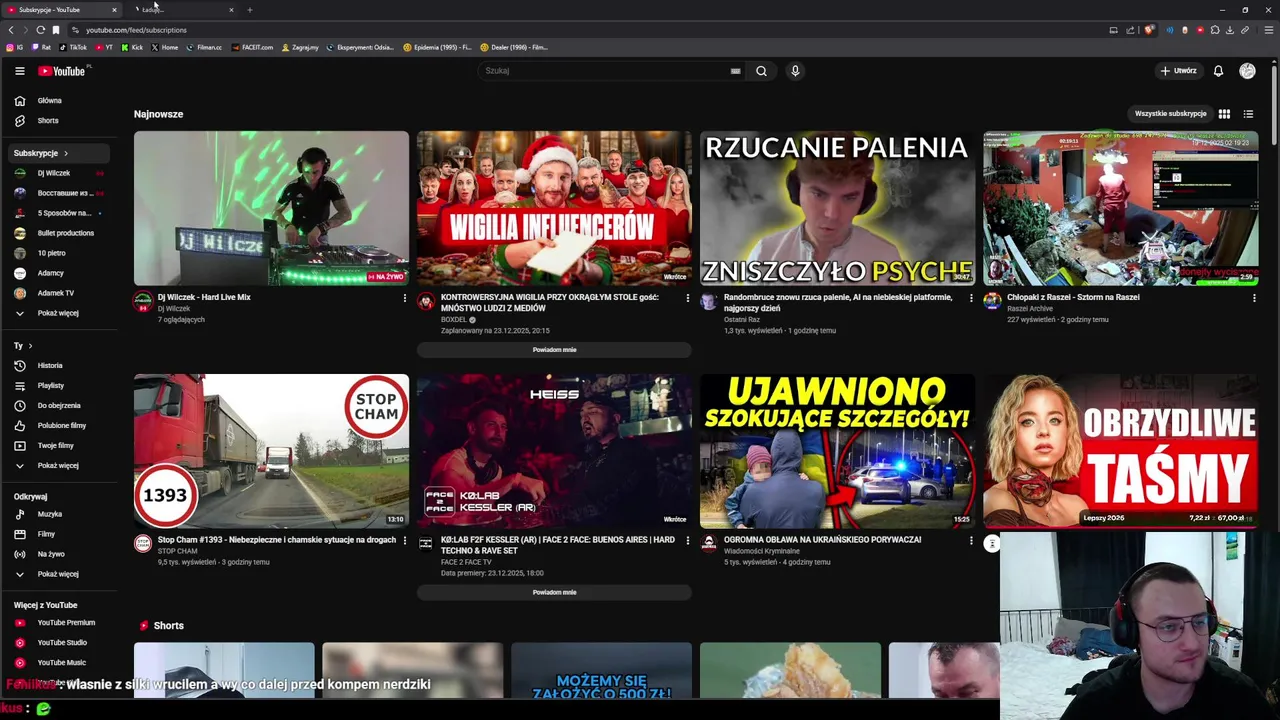Open more options for Randombruce video

click(x=970, y=298)
